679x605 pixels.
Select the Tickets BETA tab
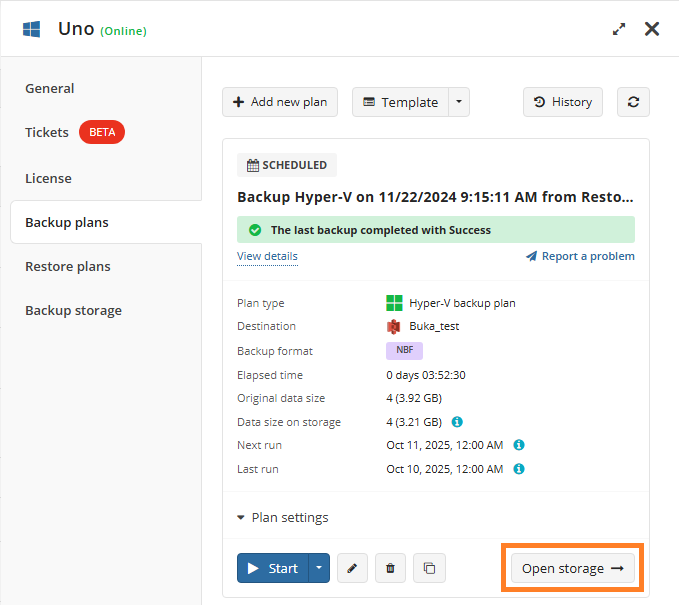coord(74,132)
